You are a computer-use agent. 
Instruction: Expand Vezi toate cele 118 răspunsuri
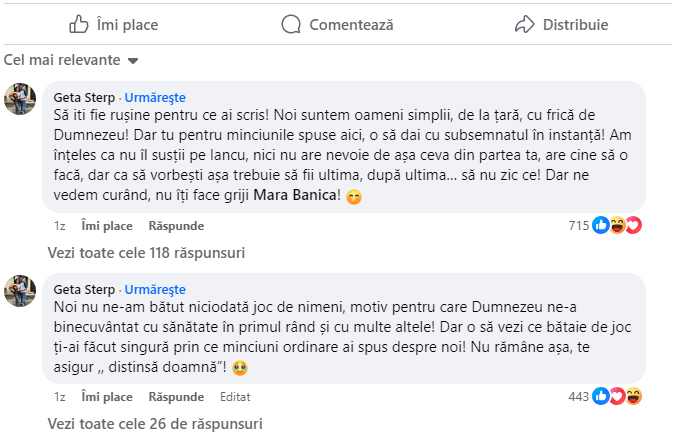(x=146, y=253)
